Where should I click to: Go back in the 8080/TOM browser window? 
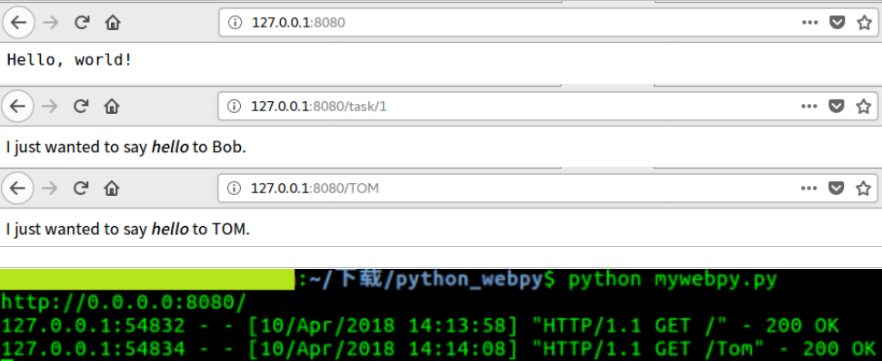coord(18,188)
